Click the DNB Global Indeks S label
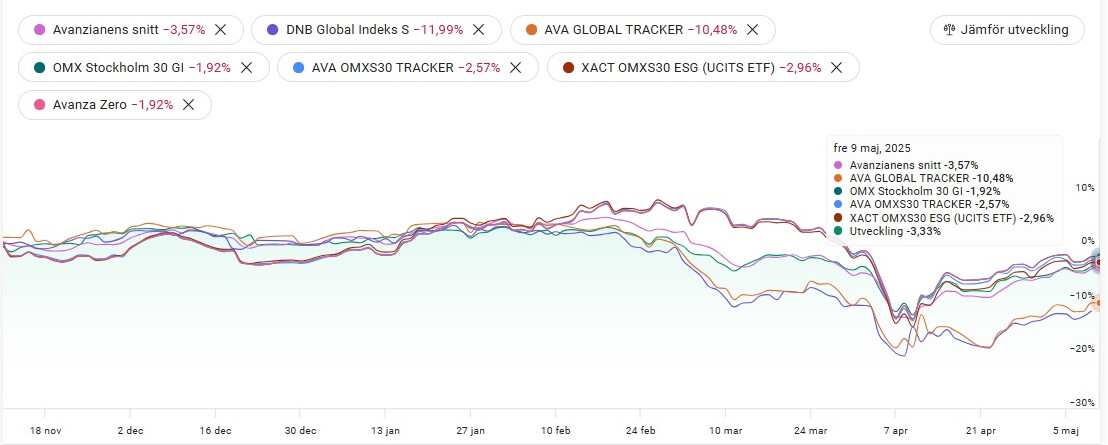 pos(348,30)
